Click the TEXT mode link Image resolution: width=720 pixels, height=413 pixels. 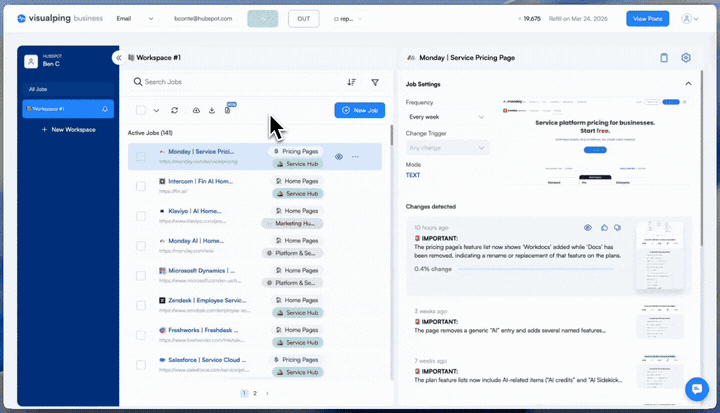click(x=413, y=175)
